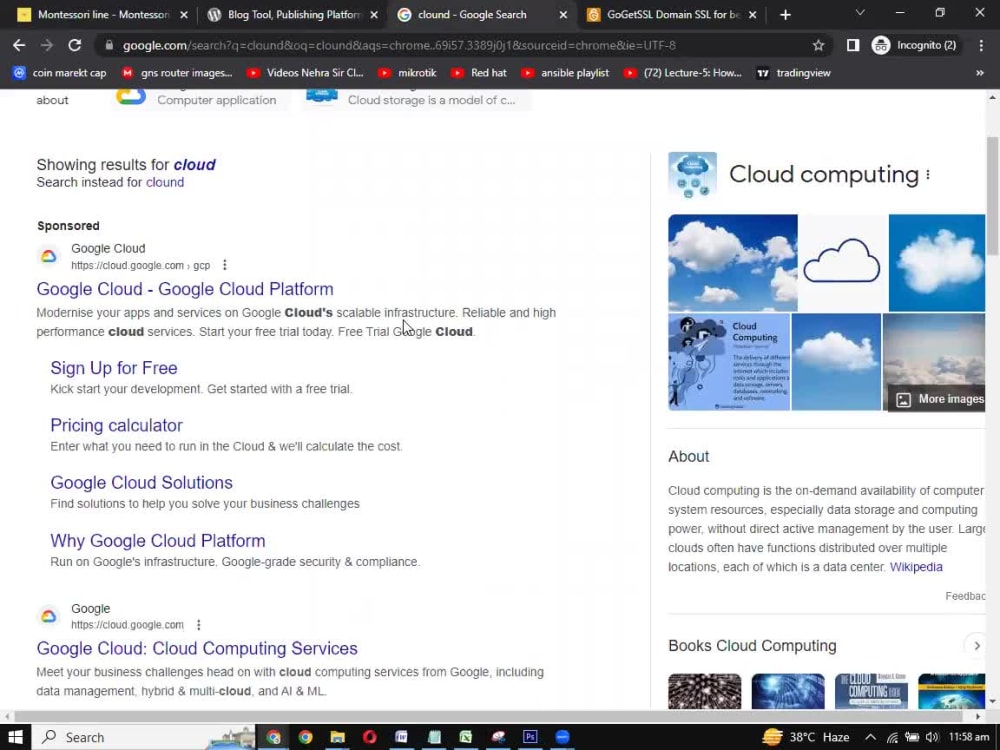Screen dimensions: 1000x750
Task: Open the Red hat bookmark
Action: point(478,73)
